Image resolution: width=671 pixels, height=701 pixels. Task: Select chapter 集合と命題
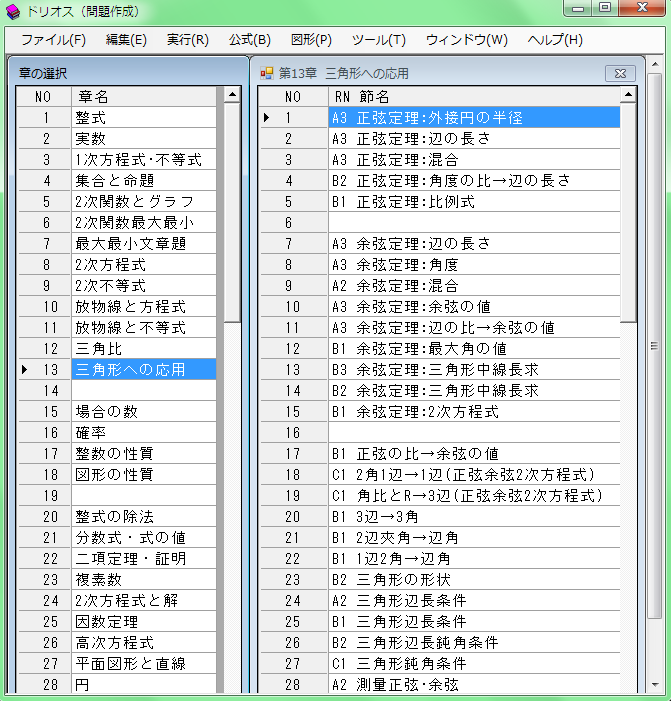pos(143,181)
